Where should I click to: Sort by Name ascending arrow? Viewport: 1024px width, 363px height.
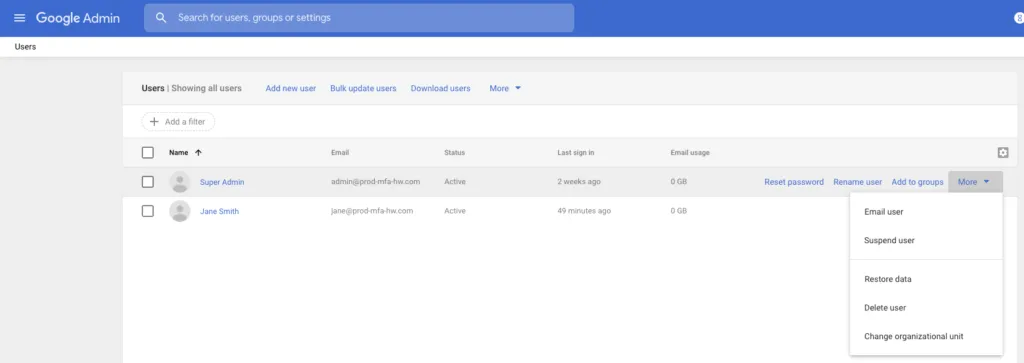point(199,153)
